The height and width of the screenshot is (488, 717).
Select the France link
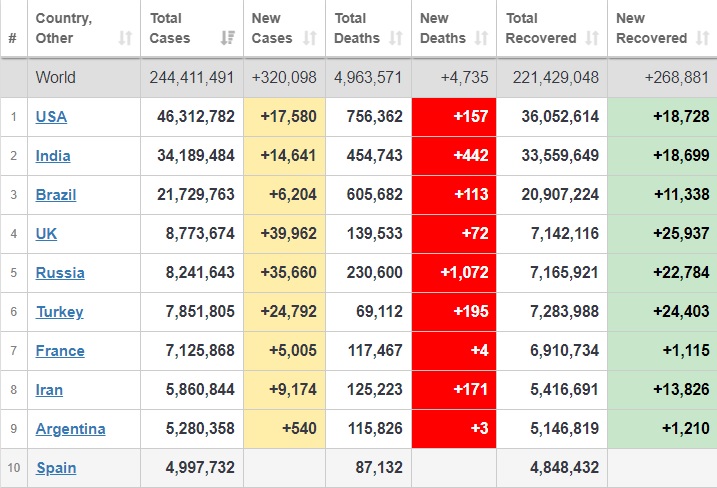click(60, 351)
